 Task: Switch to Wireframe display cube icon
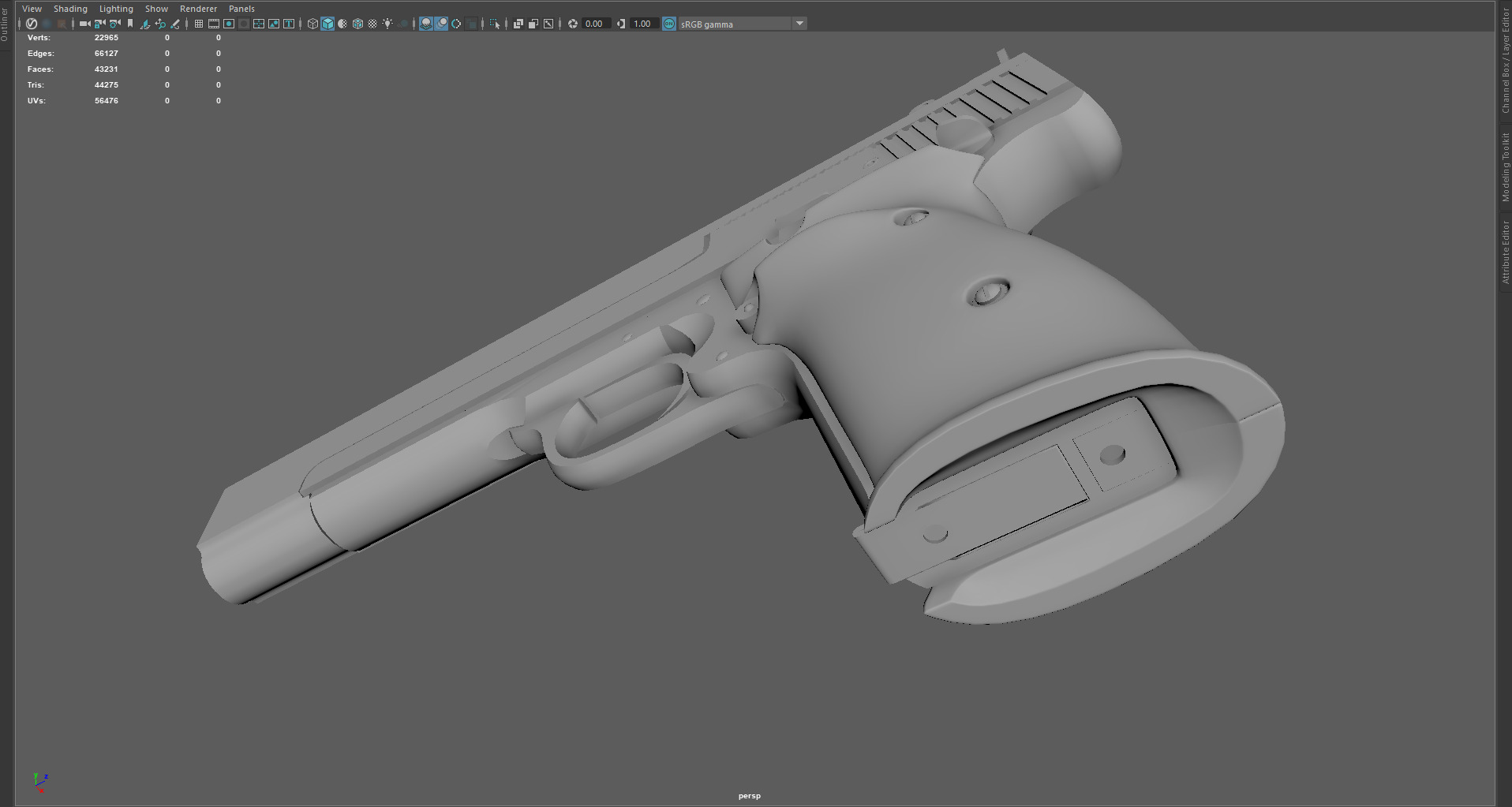[x=313, y=24]
